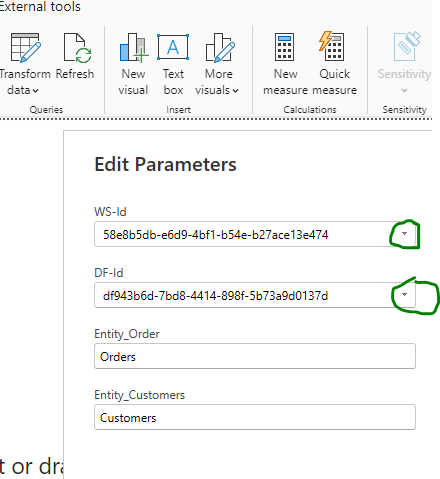The image size is (440, 479).
Task: Edit the Entity_Customers field containing Customers
Action: click(255, 417)
